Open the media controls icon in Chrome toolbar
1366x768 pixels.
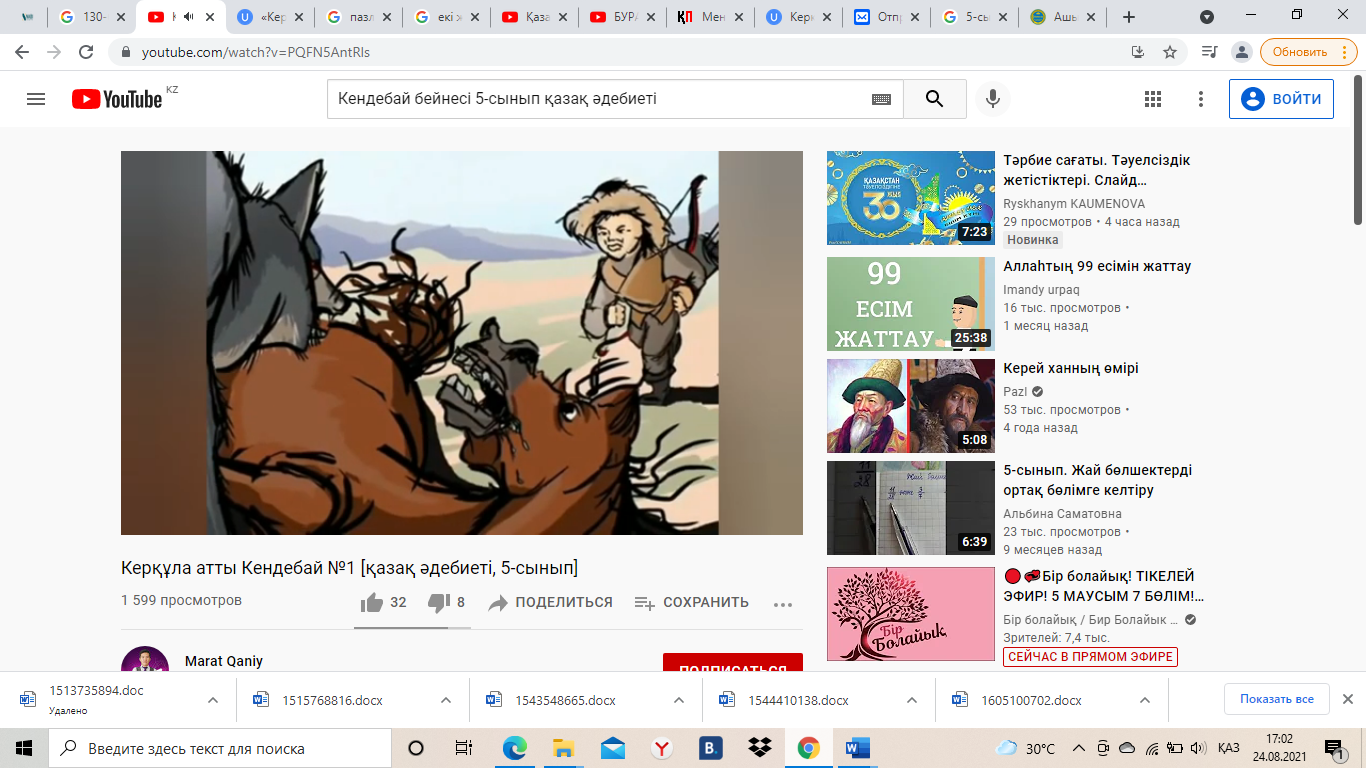[x=1210, y=52]
